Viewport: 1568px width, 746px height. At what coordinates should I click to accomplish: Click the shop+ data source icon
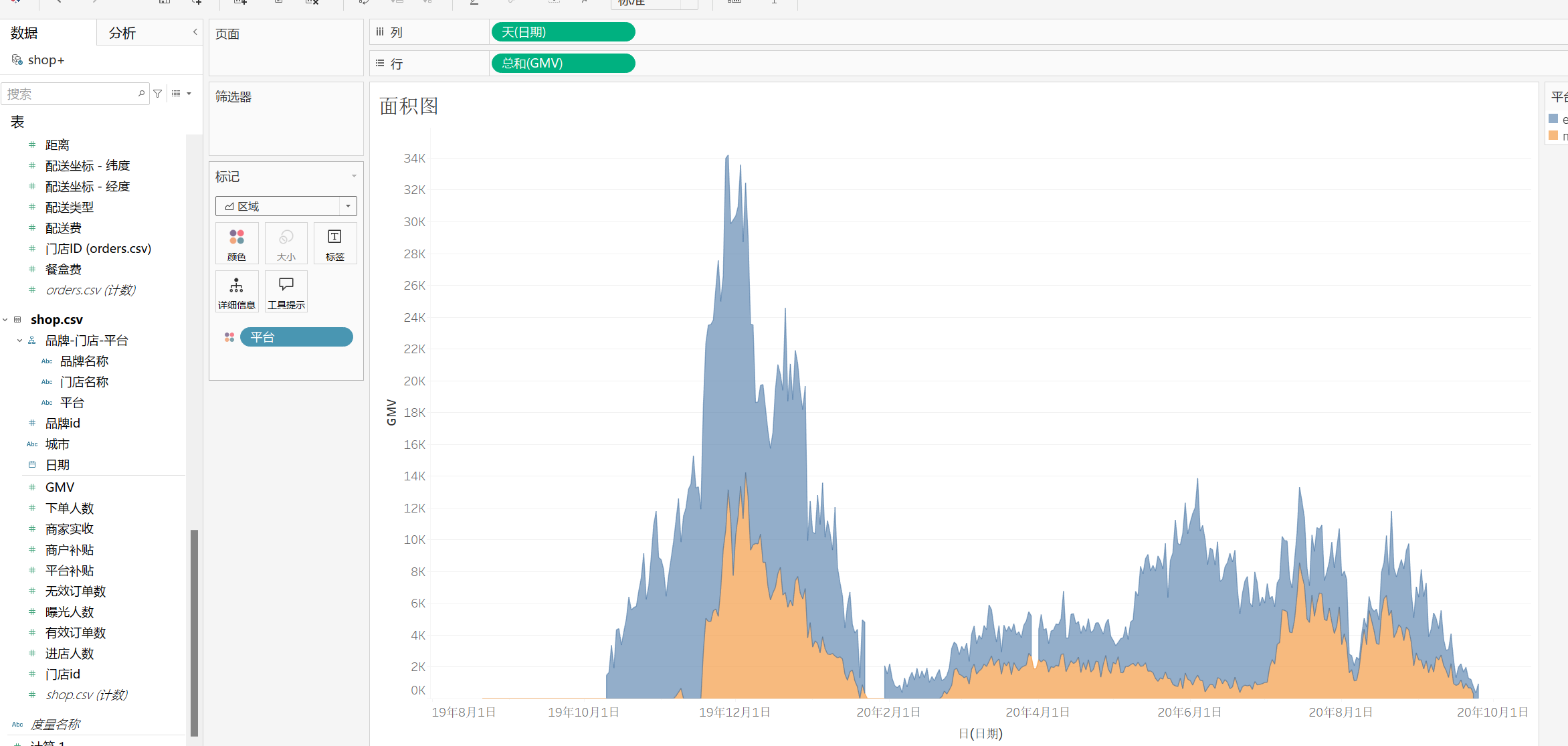(17, 60)
